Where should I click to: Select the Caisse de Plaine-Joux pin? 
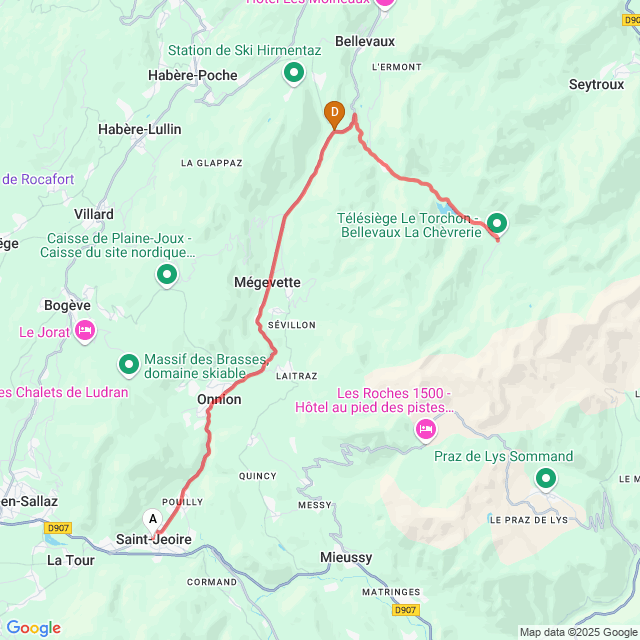tap(167, 275)
